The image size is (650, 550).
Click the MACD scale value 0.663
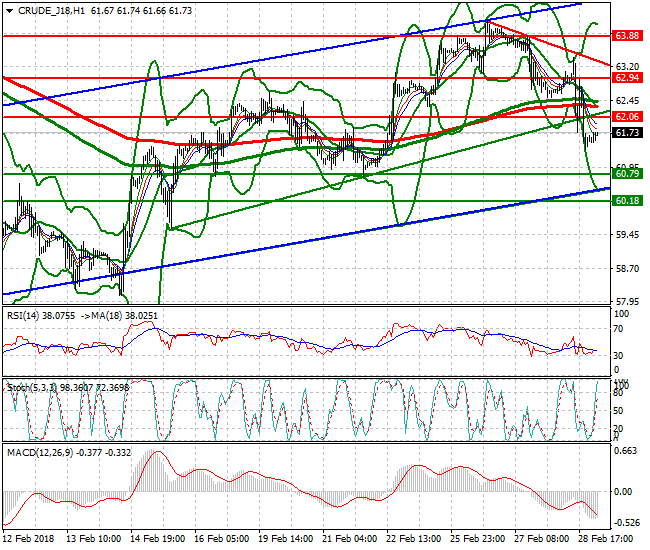627,451
